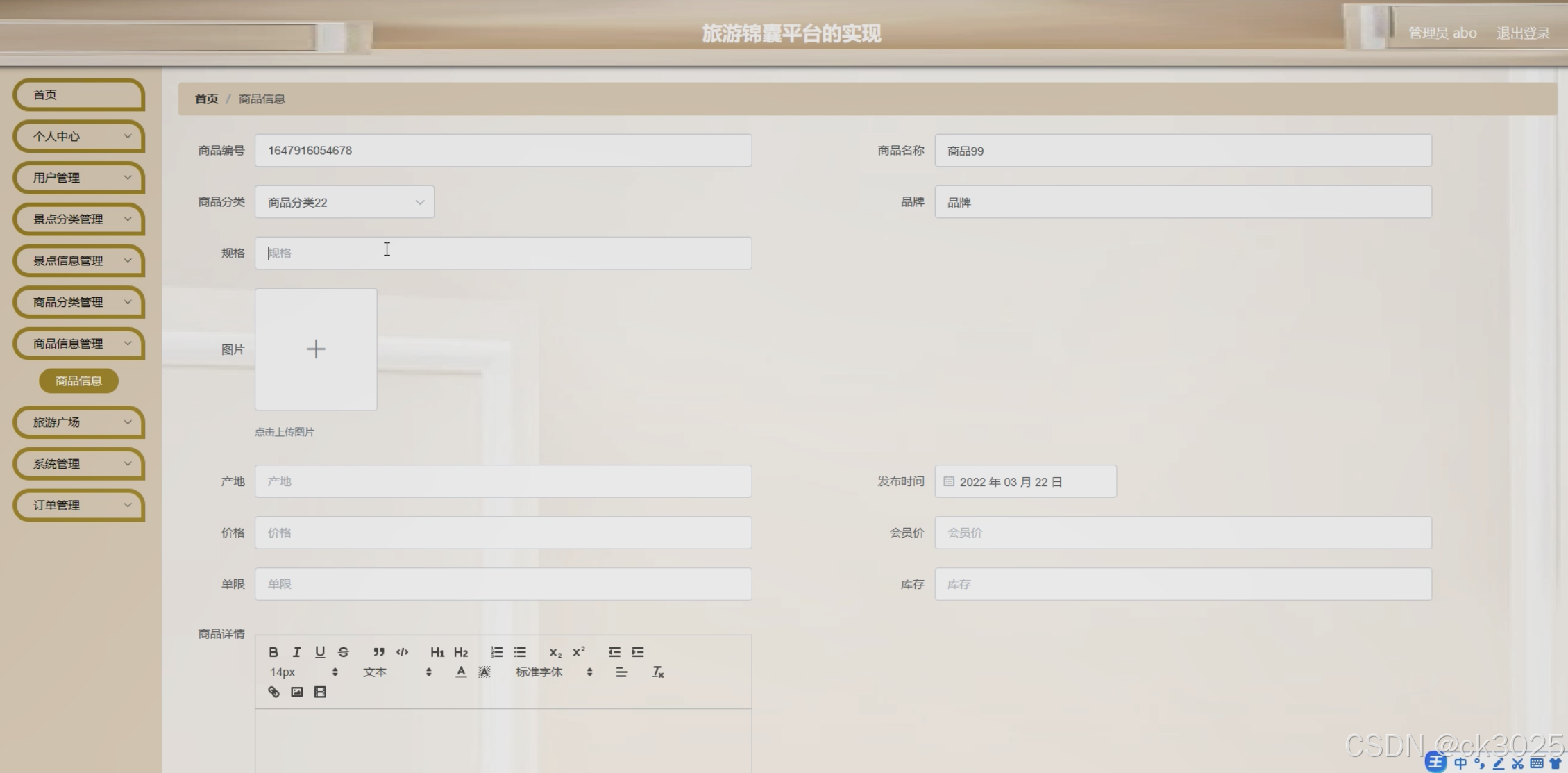Insert an image into the editor
This screenshot has height=773, width=1568.
(x=297, y=692)
